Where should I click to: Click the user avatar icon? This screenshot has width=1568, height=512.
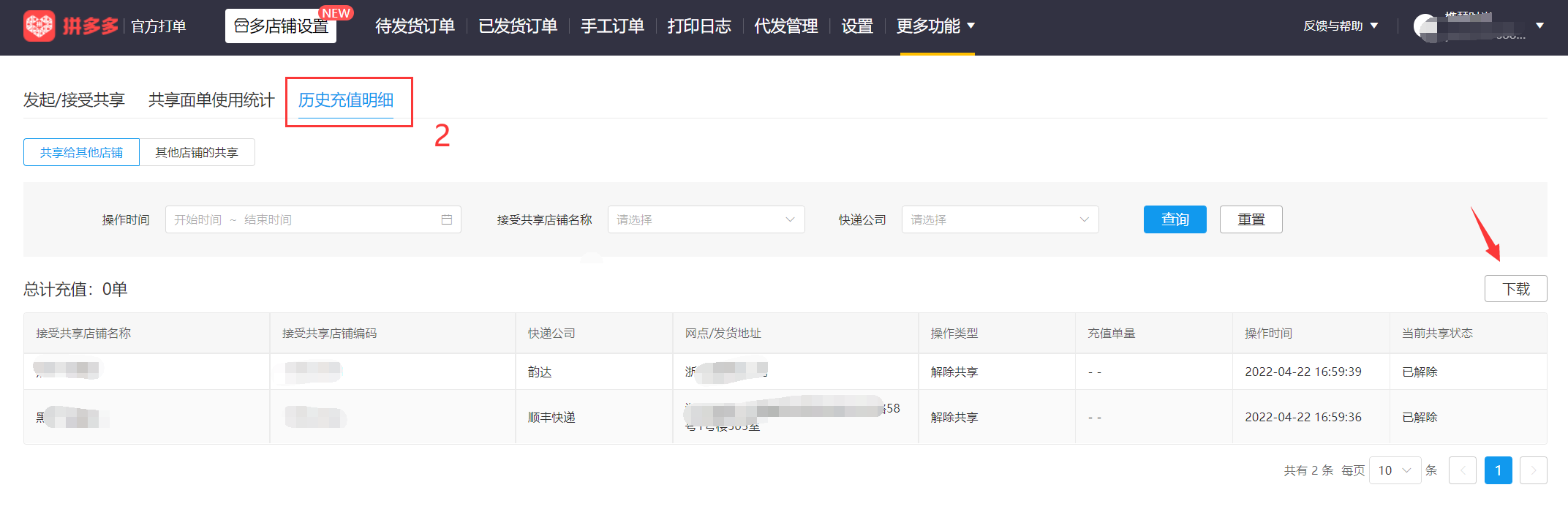[x=1426, y=26]
